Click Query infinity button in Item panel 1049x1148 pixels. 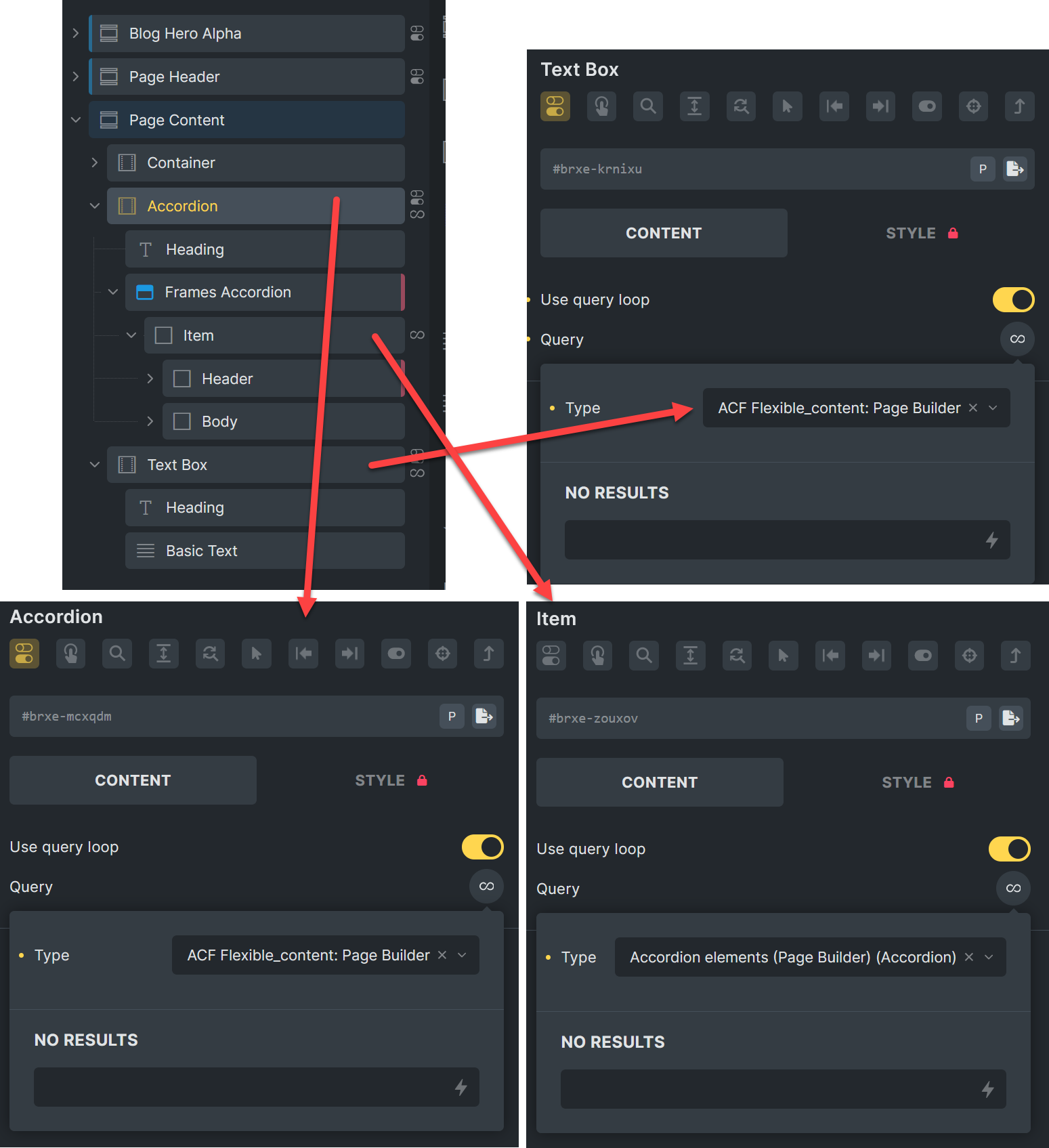(x=1013, y=888)
